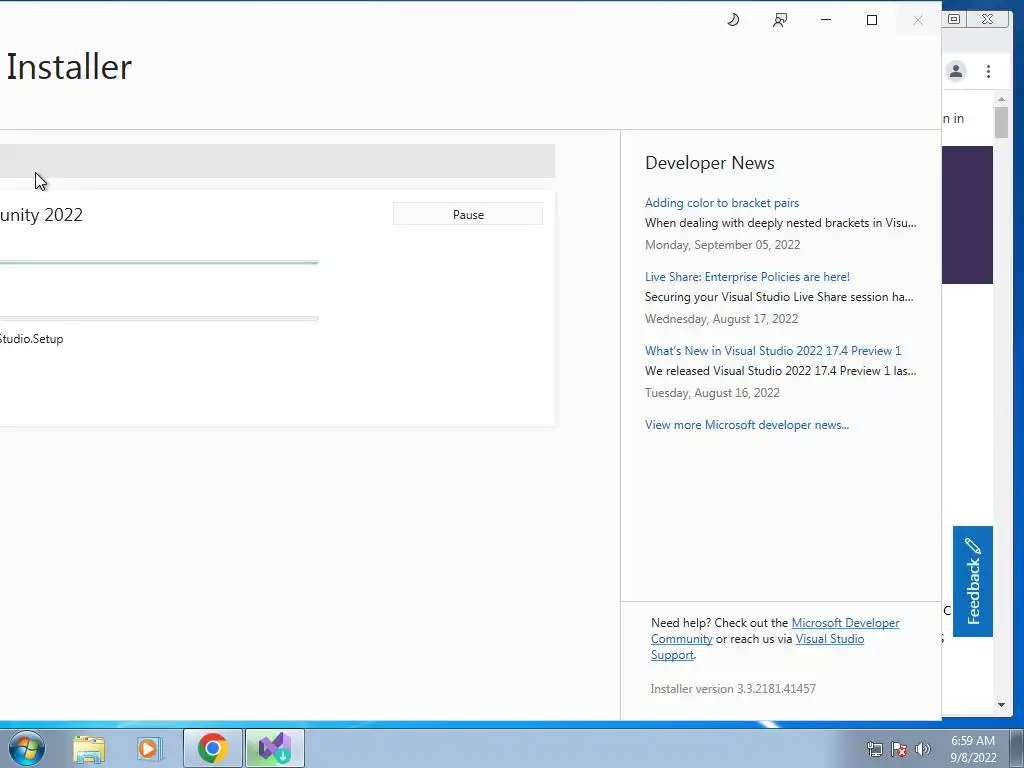
Task: Switch to Visual Studio Installer taskbar icon
Action: pos(275,748)
